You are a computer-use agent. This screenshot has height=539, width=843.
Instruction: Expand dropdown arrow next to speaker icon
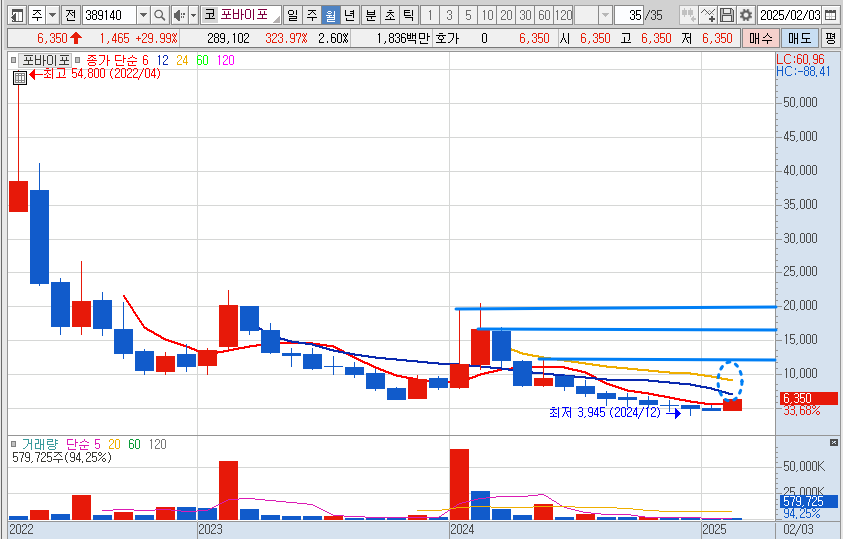point(194,15)
